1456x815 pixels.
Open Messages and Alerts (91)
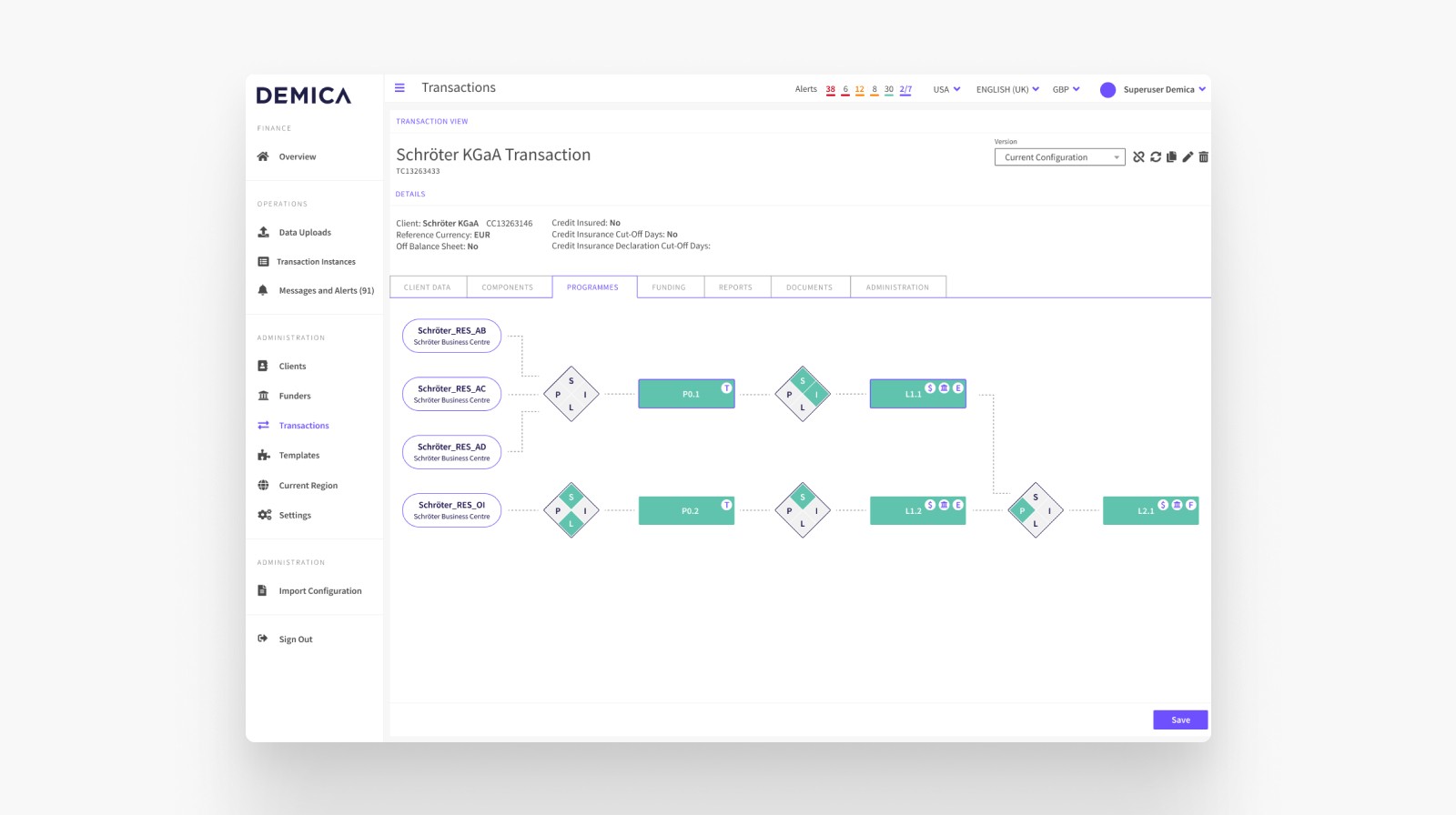(x=326, y=291)
